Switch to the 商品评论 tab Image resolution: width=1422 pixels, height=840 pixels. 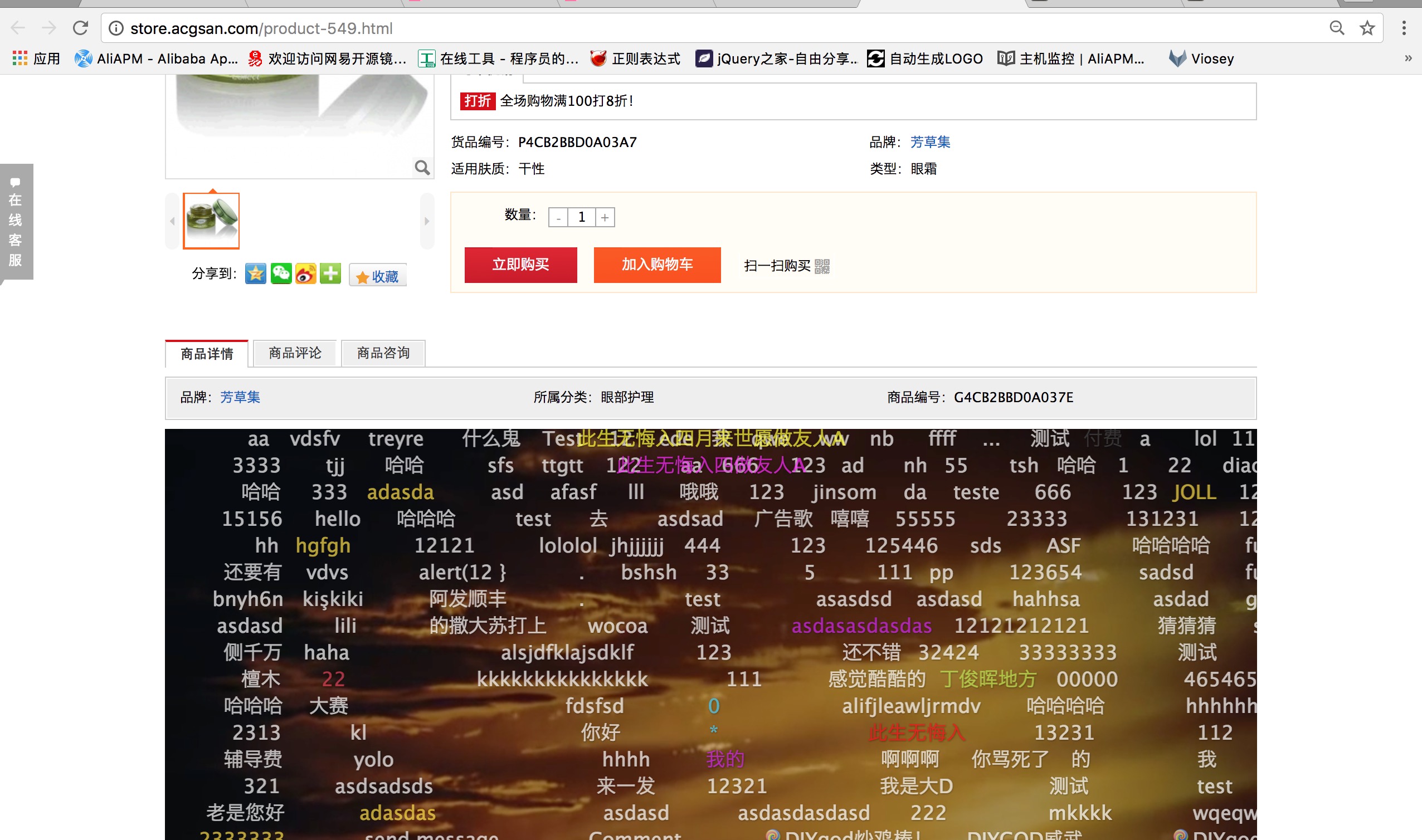295,353
